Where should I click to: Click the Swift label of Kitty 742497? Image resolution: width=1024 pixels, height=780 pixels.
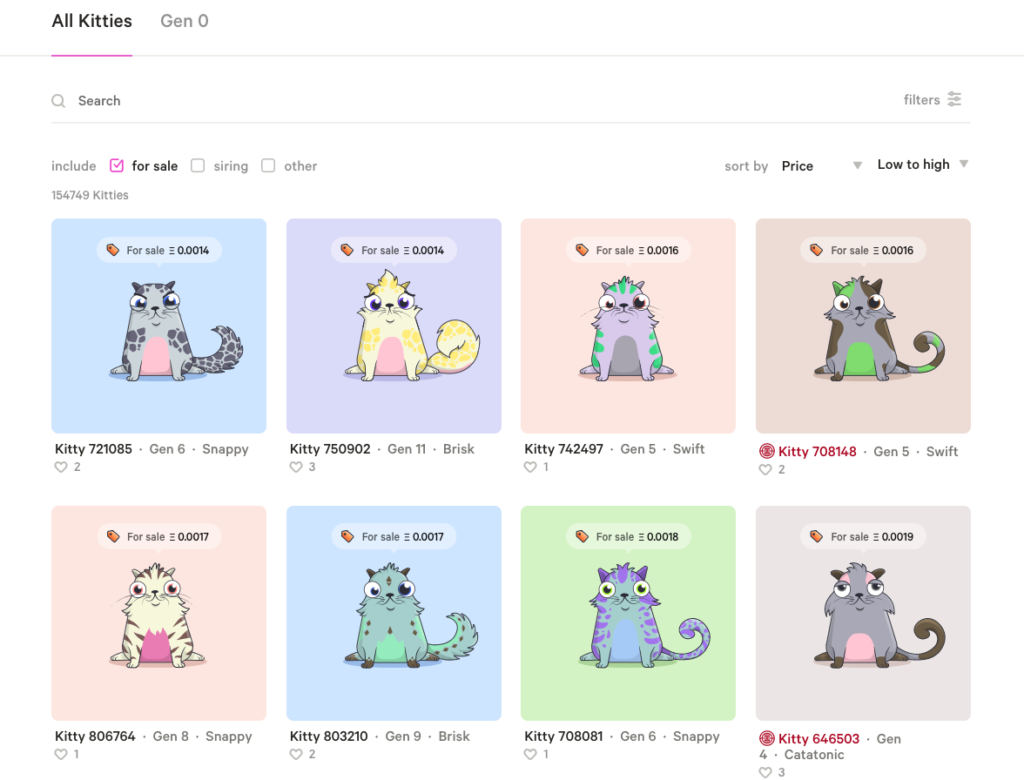coord(688,449)
